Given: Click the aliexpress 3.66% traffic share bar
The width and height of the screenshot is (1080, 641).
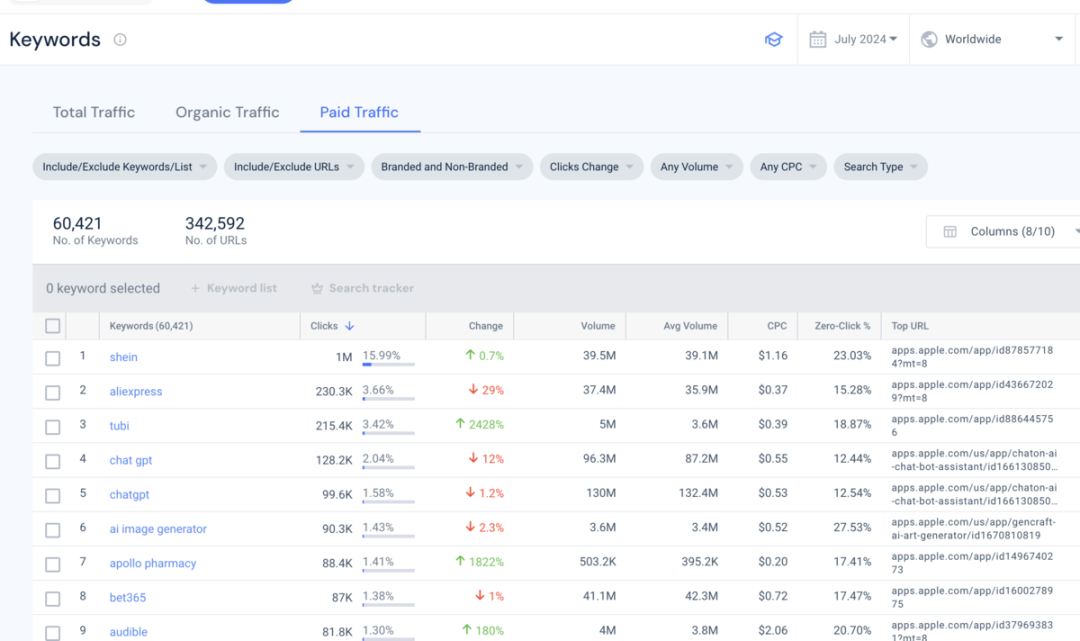Looking at the screenshot, I should tap(388, 399).
